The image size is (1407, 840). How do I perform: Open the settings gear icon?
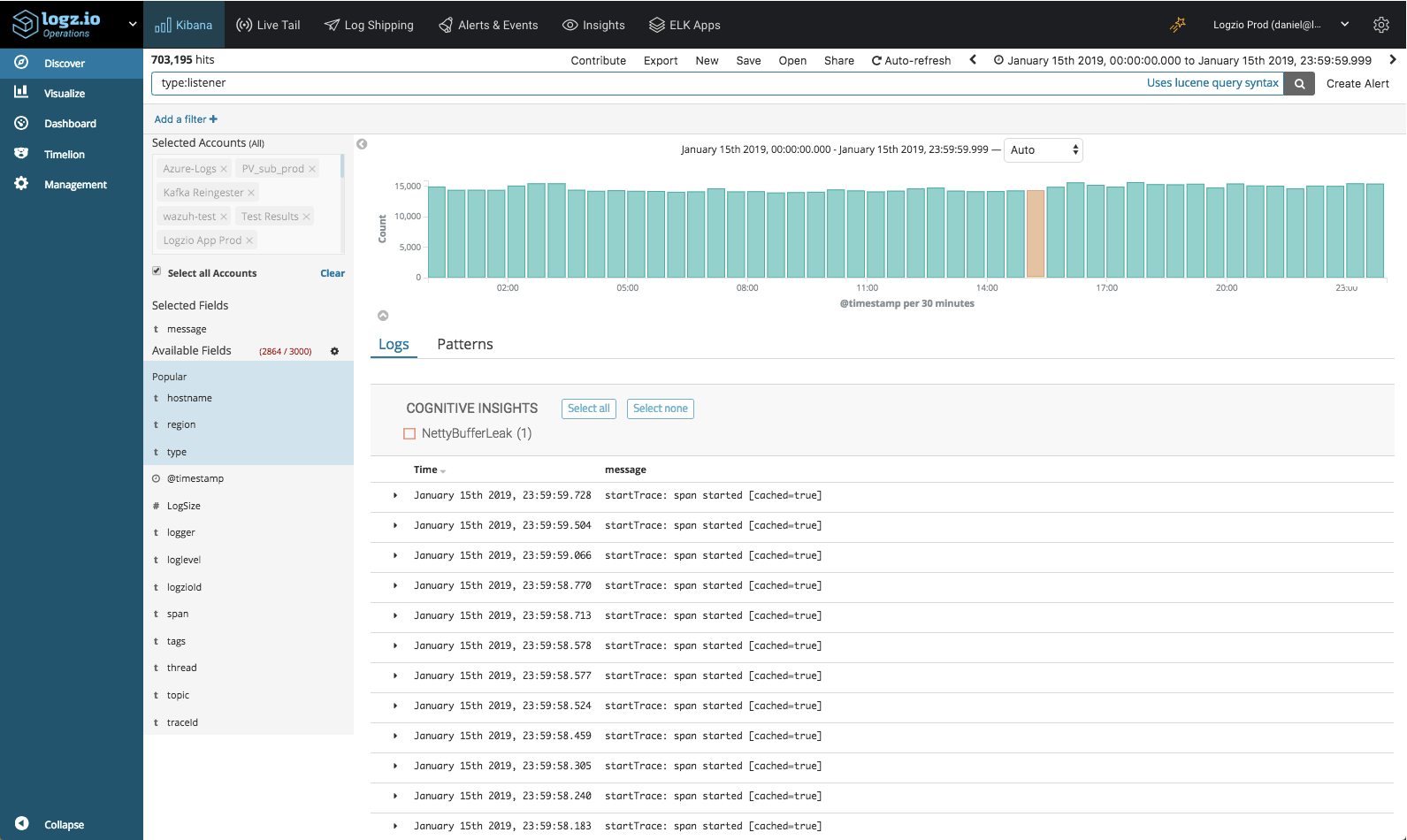[1380, 25]
